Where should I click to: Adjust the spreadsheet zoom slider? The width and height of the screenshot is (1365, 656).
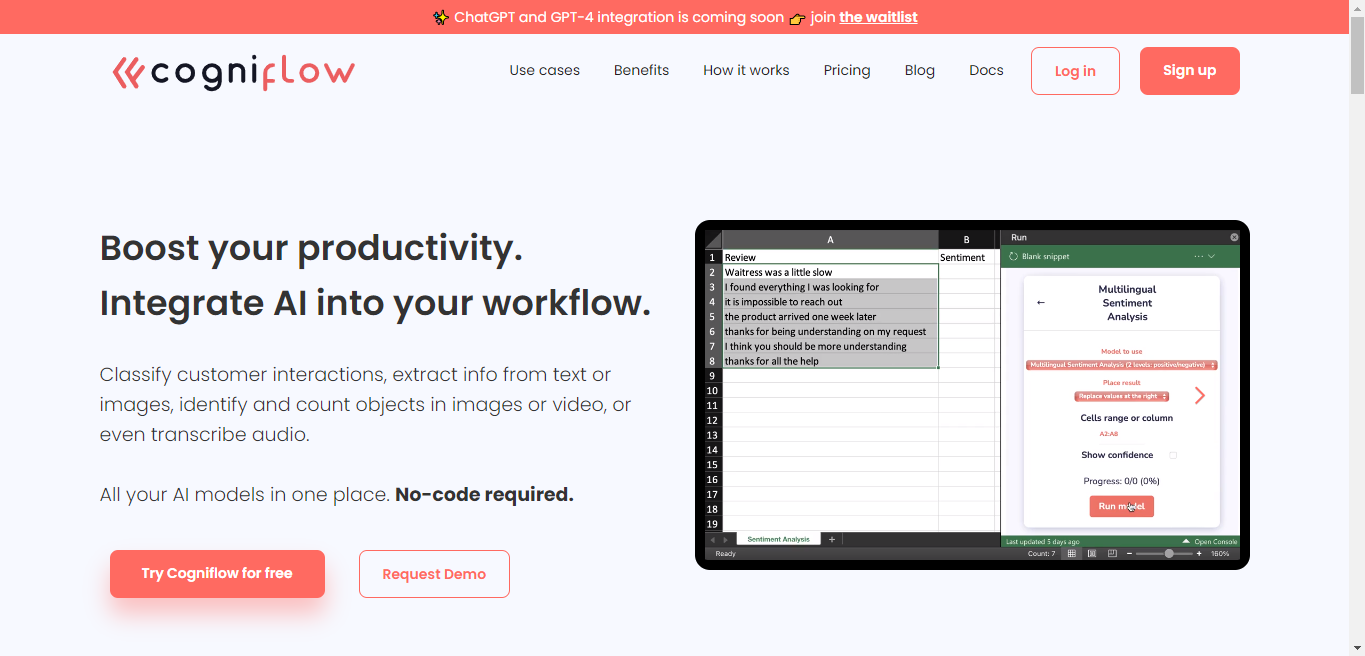(1169, 553)
